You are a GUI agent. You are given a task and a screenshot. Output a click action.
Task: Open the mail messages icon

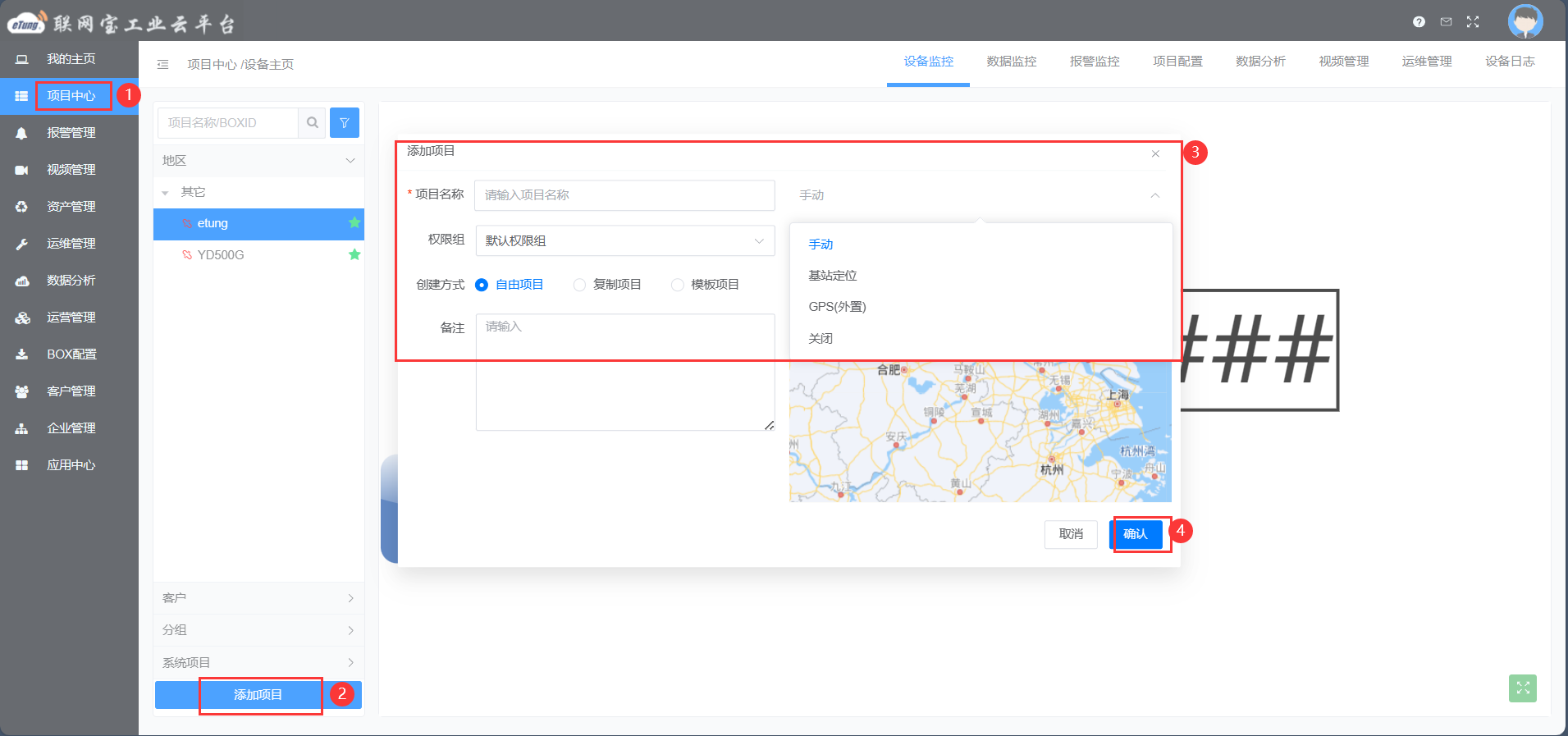(x=1446, y=22)
